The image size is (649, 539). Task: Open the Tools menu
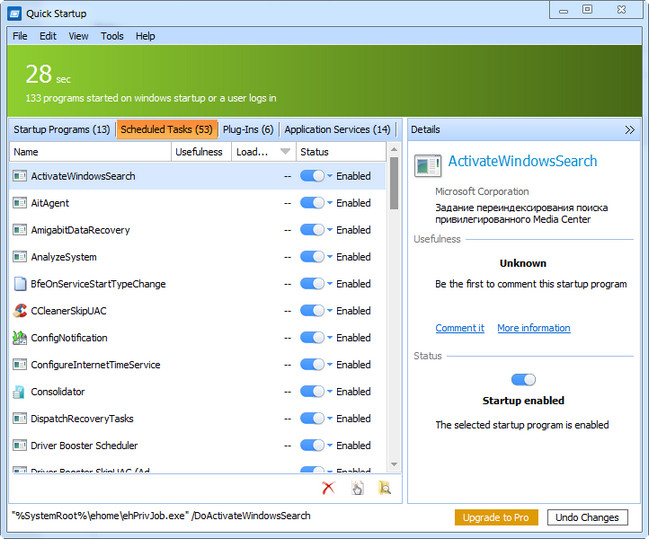112,36
